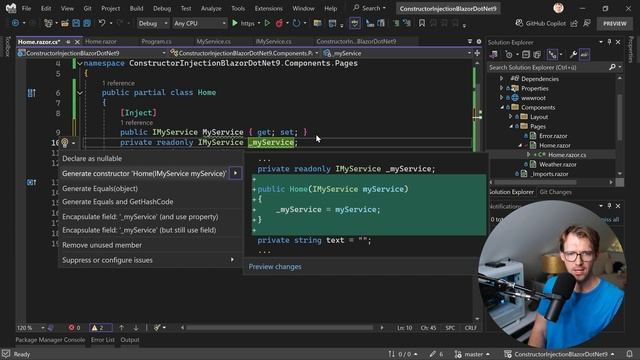The width and height of the screenshot is (640, 360).
Task: Open the Error List tab
Action: 103,340
